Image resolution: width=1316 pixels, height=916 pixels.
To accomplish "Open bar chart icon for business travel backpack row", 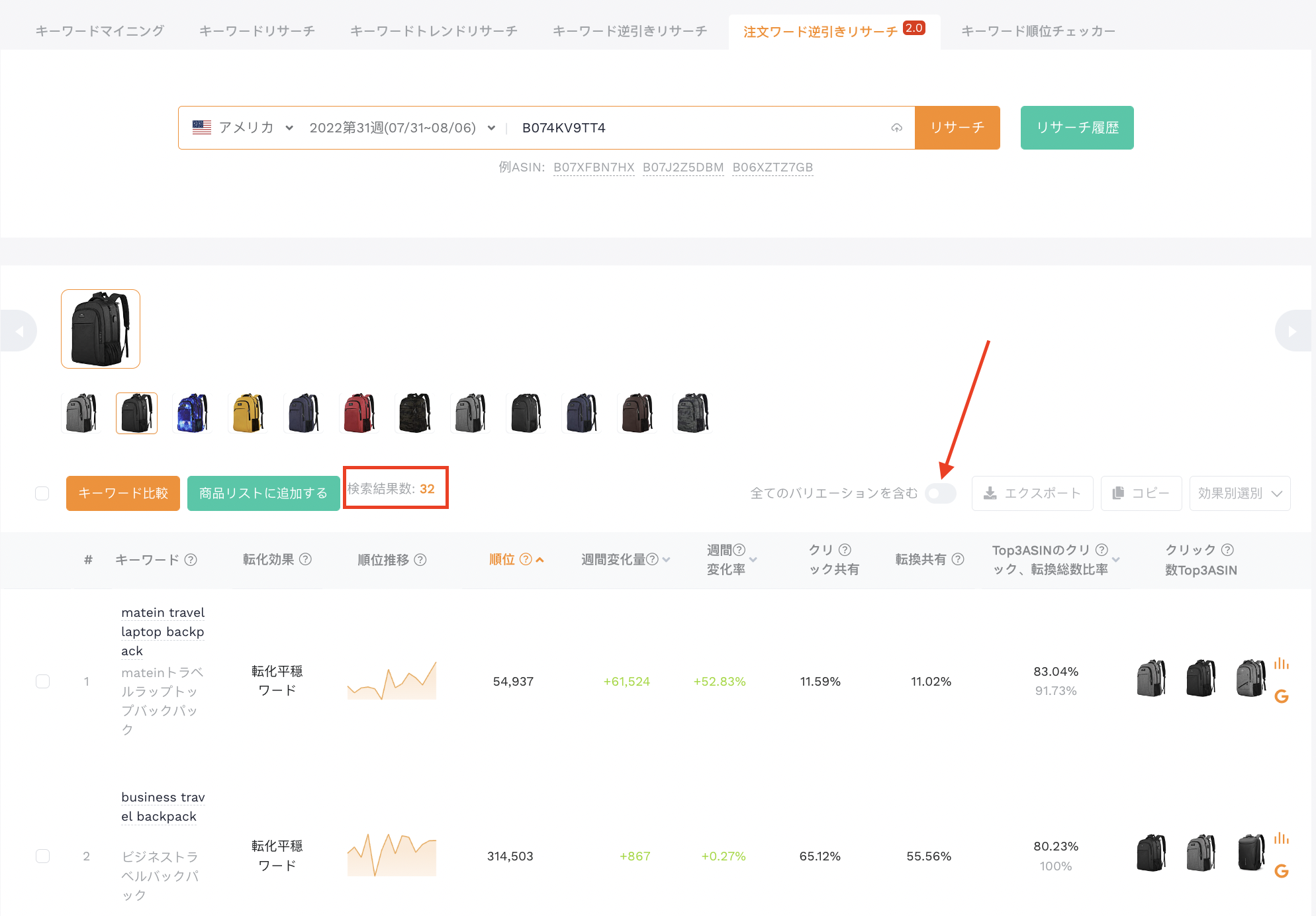I will [1282, 839].
